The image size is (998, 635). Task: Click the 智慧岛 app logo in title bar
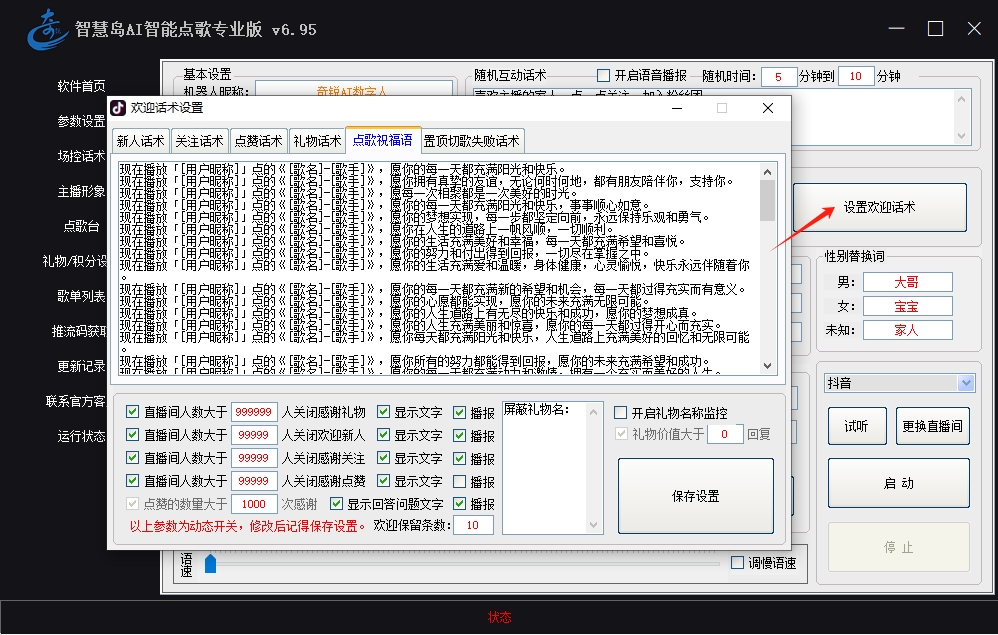45,28
